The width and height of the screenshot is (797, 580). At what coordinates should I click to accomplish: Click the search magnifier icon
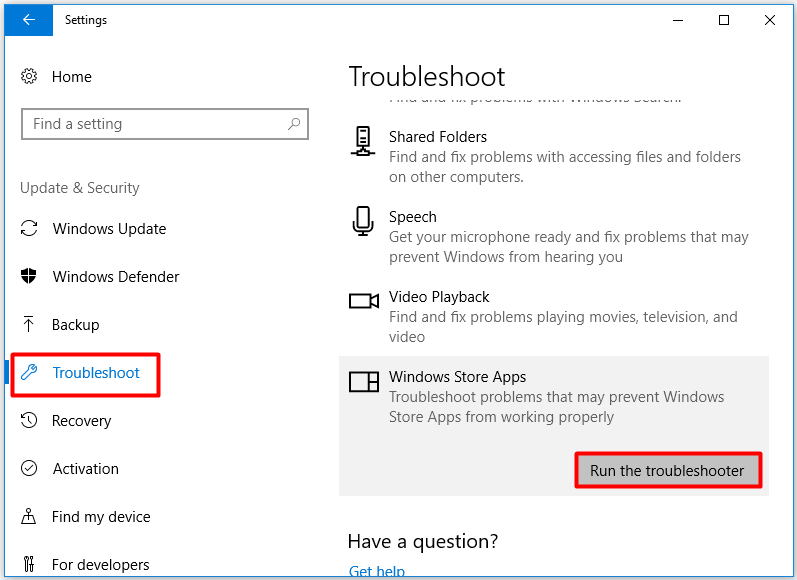pyautogui.click(x=294, y=124)
